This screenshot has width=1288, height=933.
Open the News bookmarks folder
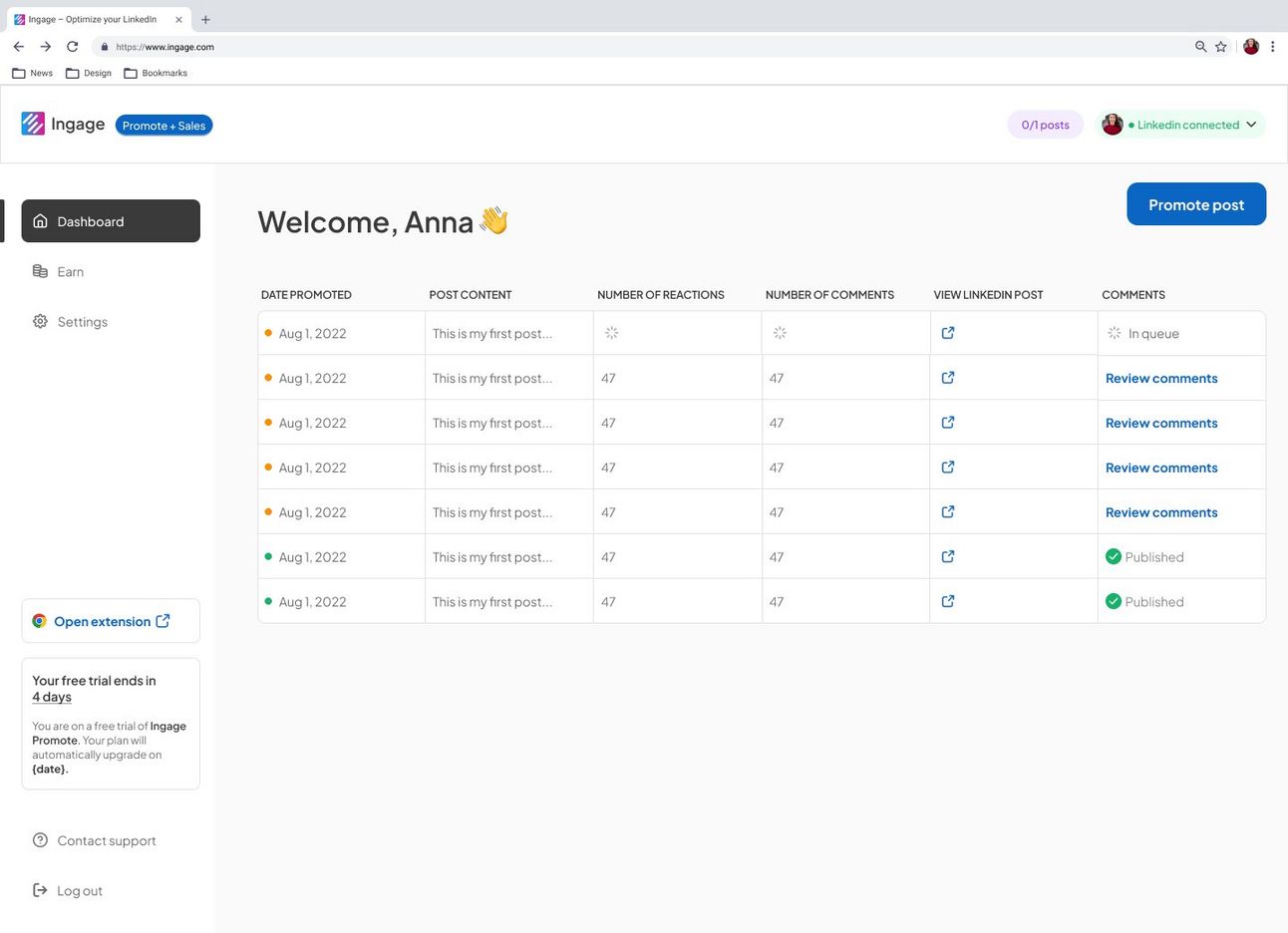click(x=33, y=73)
